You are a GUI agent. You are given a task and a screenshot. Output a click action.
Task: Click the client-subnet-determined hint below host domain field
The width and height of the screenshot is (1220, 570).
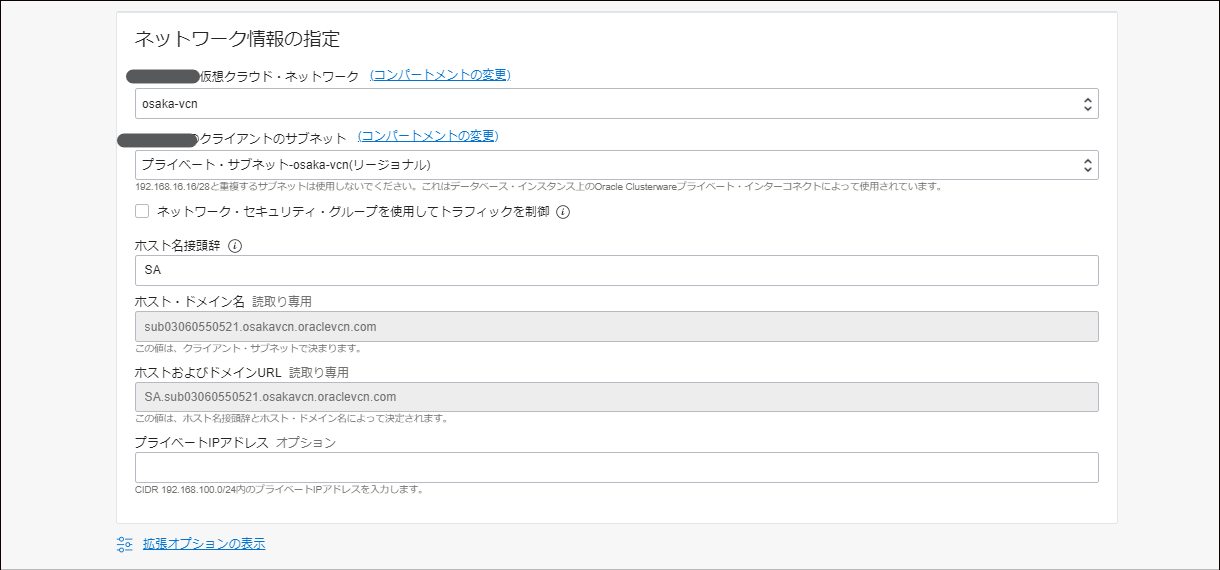pyautogui.click(x=248, y=349)
